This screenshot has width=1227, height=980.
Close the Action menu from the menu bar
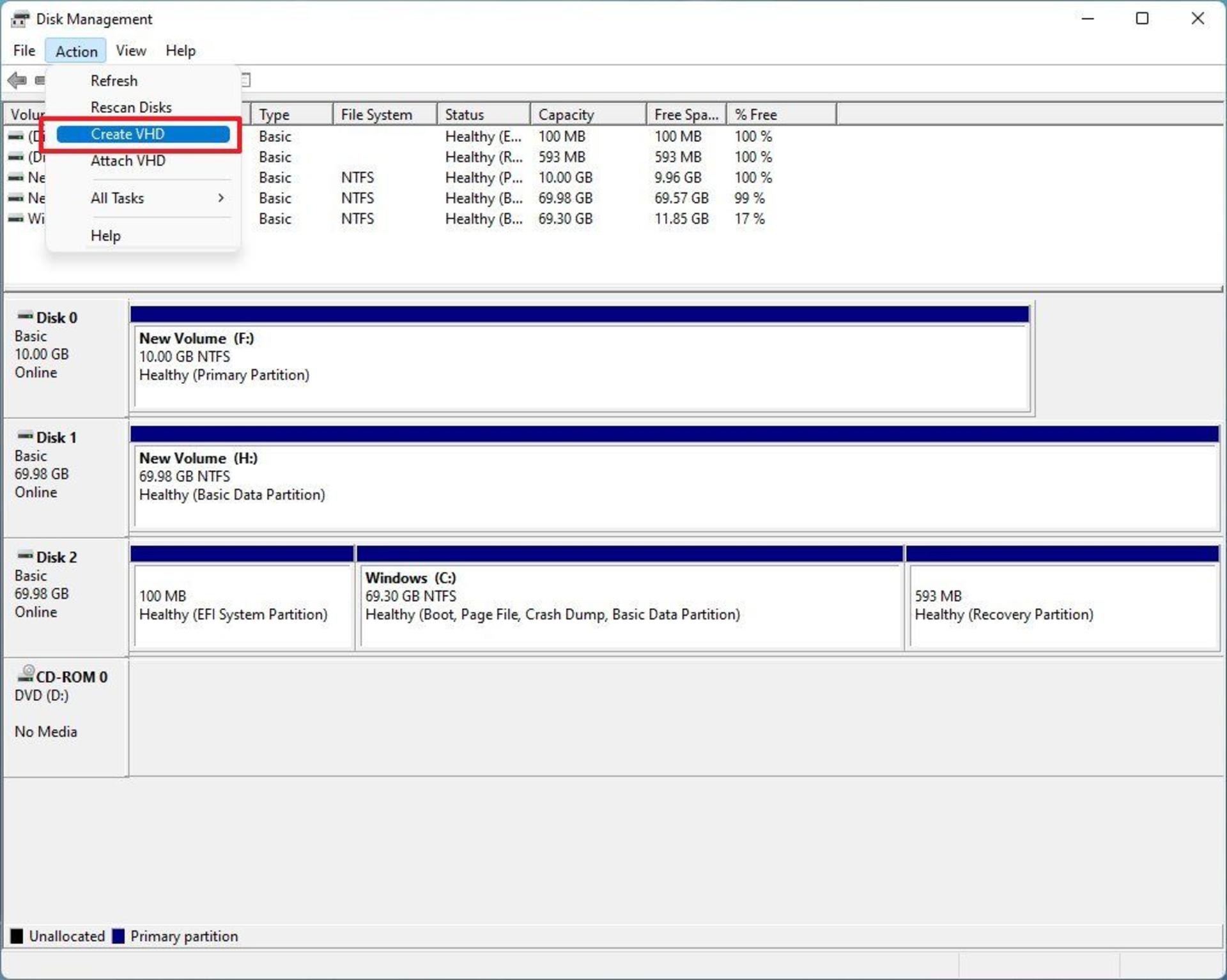click(76, 51)
